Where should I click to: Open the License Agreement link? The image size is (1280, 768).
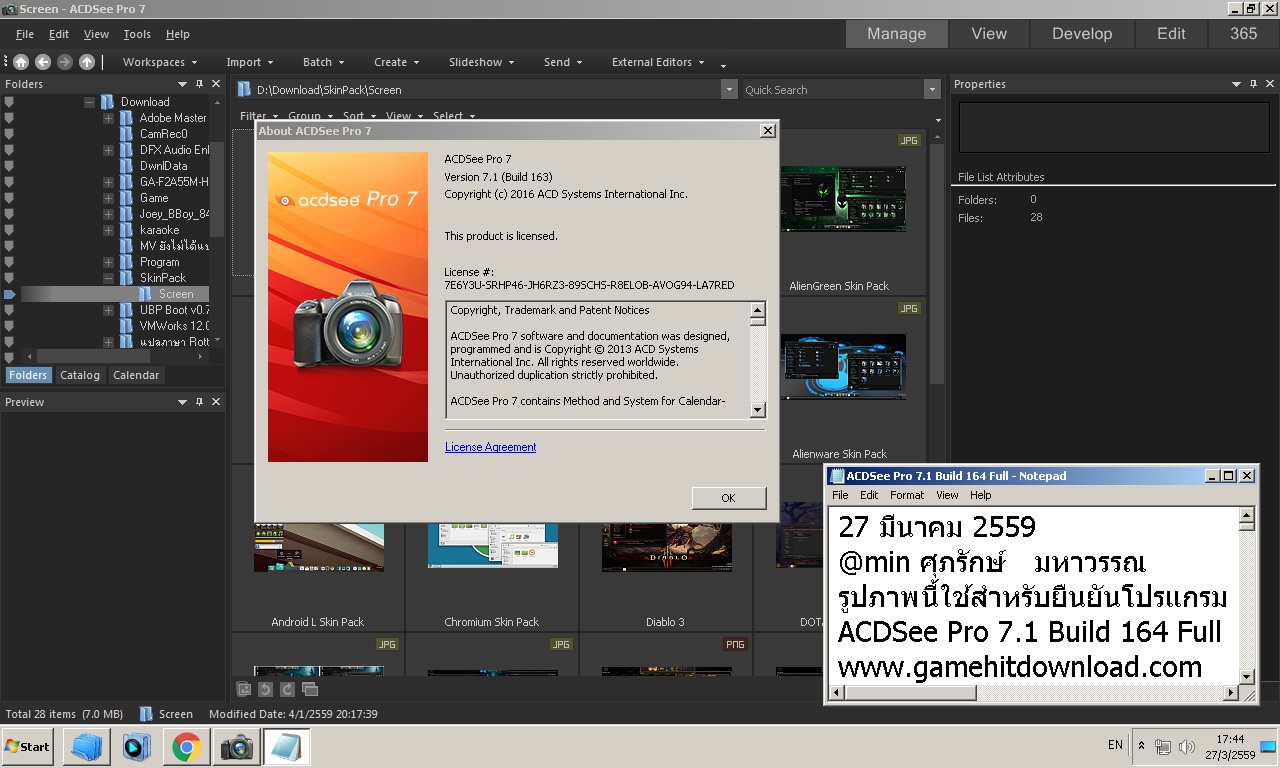490,447
